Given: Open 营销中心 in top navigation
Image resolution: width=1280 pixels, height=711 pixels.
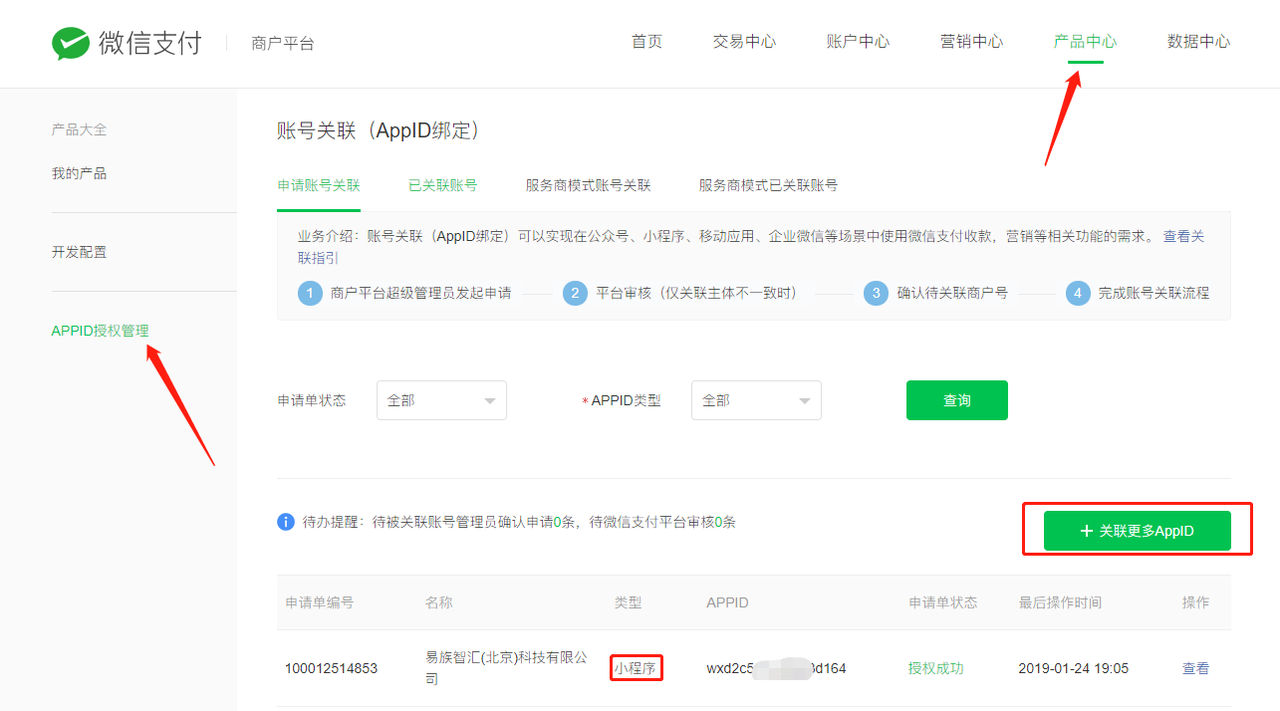Looking at the screenshot, I should tap(971, 42).
